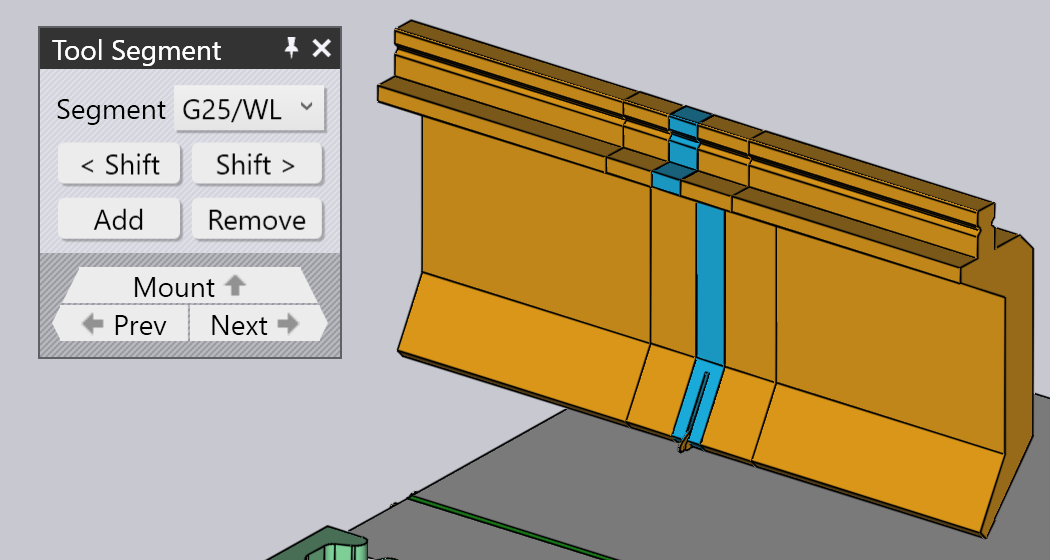The height and width of the screenshot is (560, 1050).
Task: Click the Shift > button
Action: 257,164
